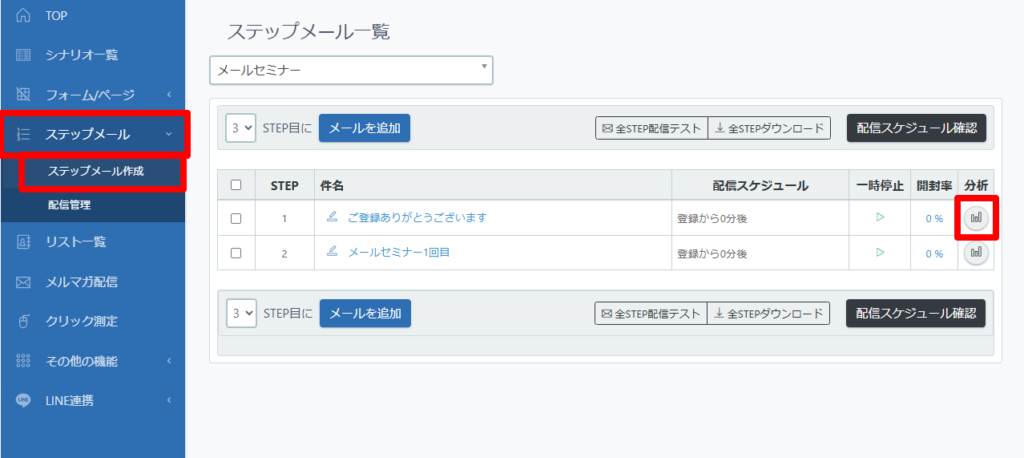Open the top STEP number dropdown
Screen dimensions: 1024x458
[240, 128]
